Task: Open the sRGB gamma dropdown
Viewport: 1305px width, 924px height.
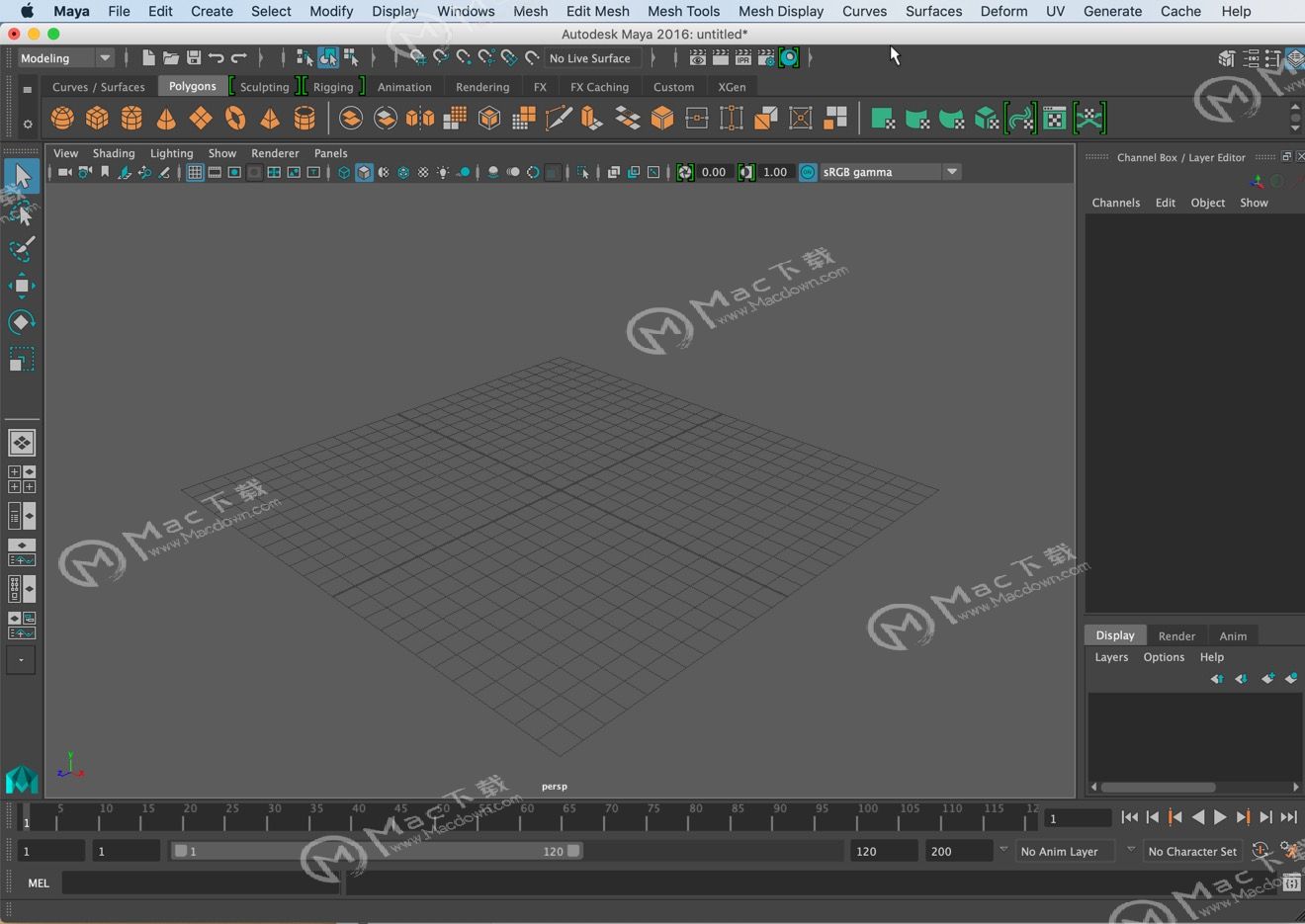Action: coord(890,172)
